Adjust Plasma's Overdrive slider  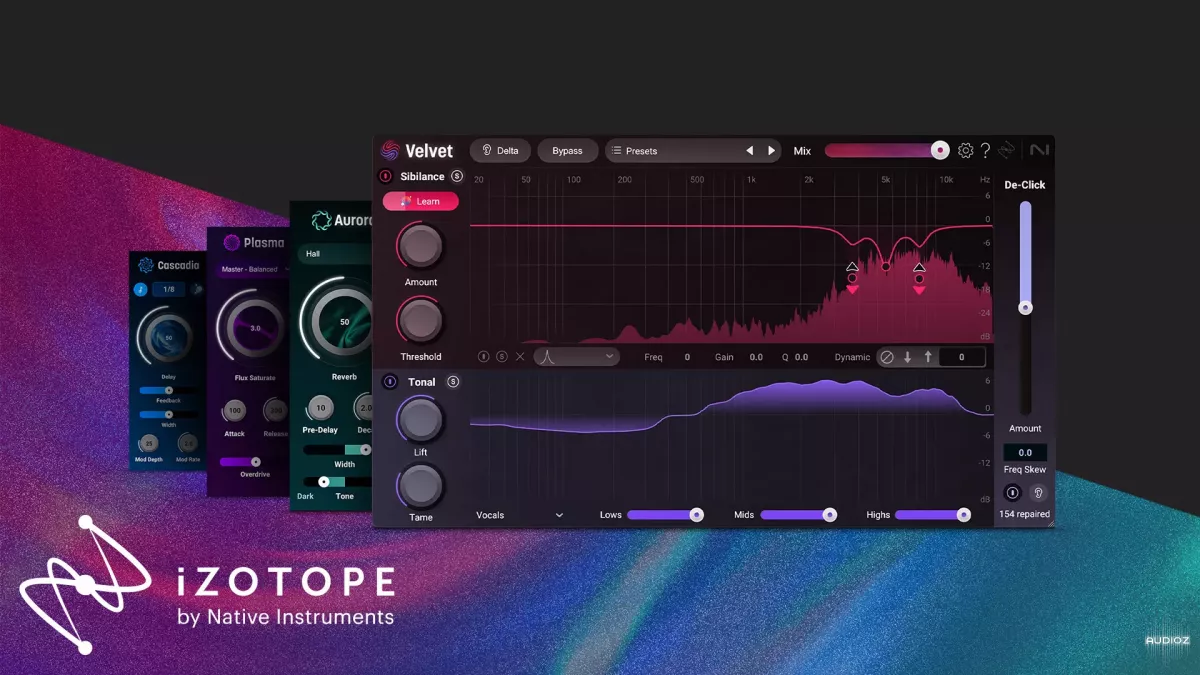click(256, 461)
